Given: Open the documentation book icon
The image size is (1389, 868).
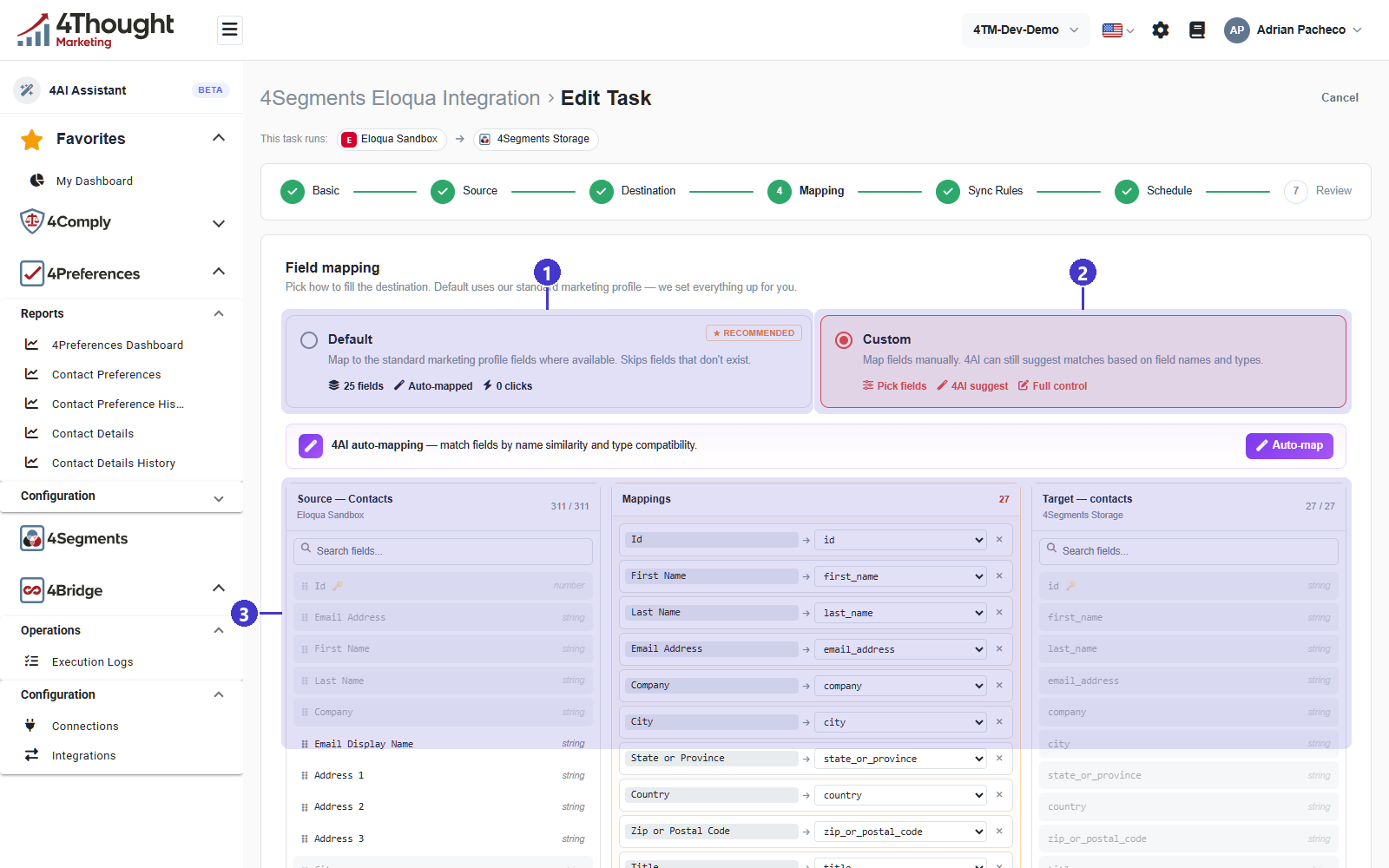Looking at the screenshot, I should (x=1197, y=30).
